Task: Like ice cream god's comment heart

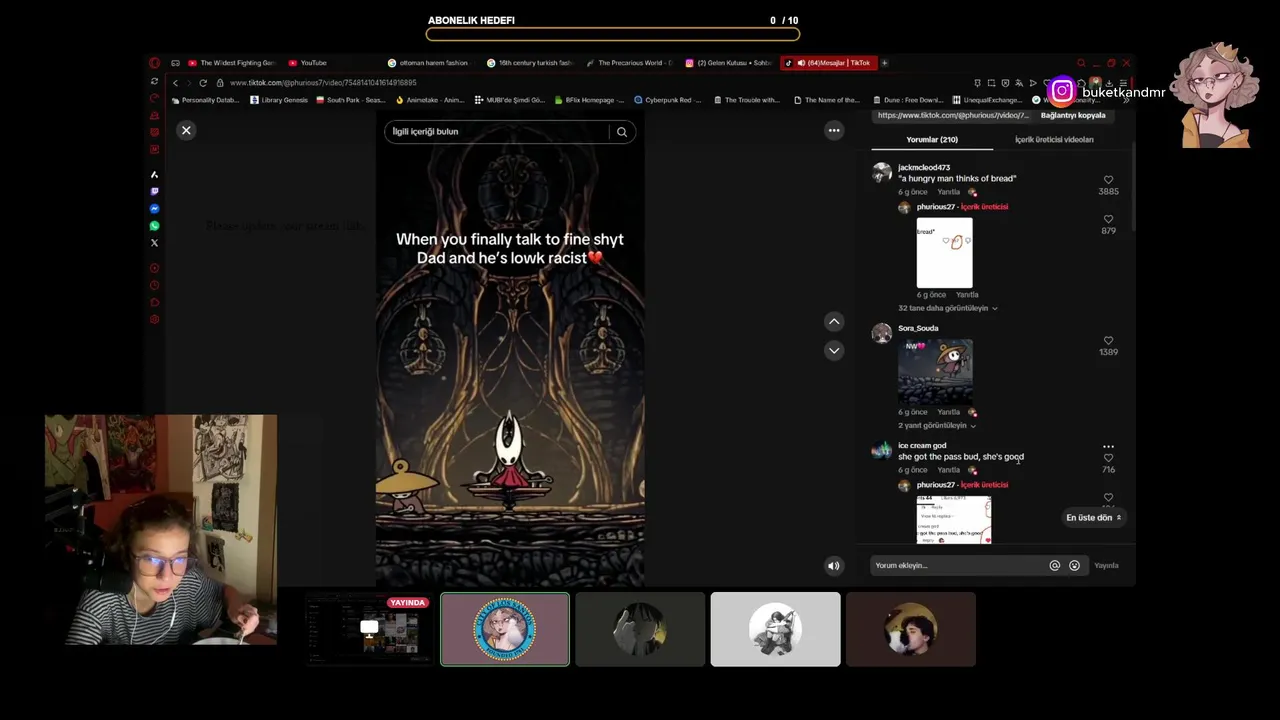Action: click(1108, 458)
